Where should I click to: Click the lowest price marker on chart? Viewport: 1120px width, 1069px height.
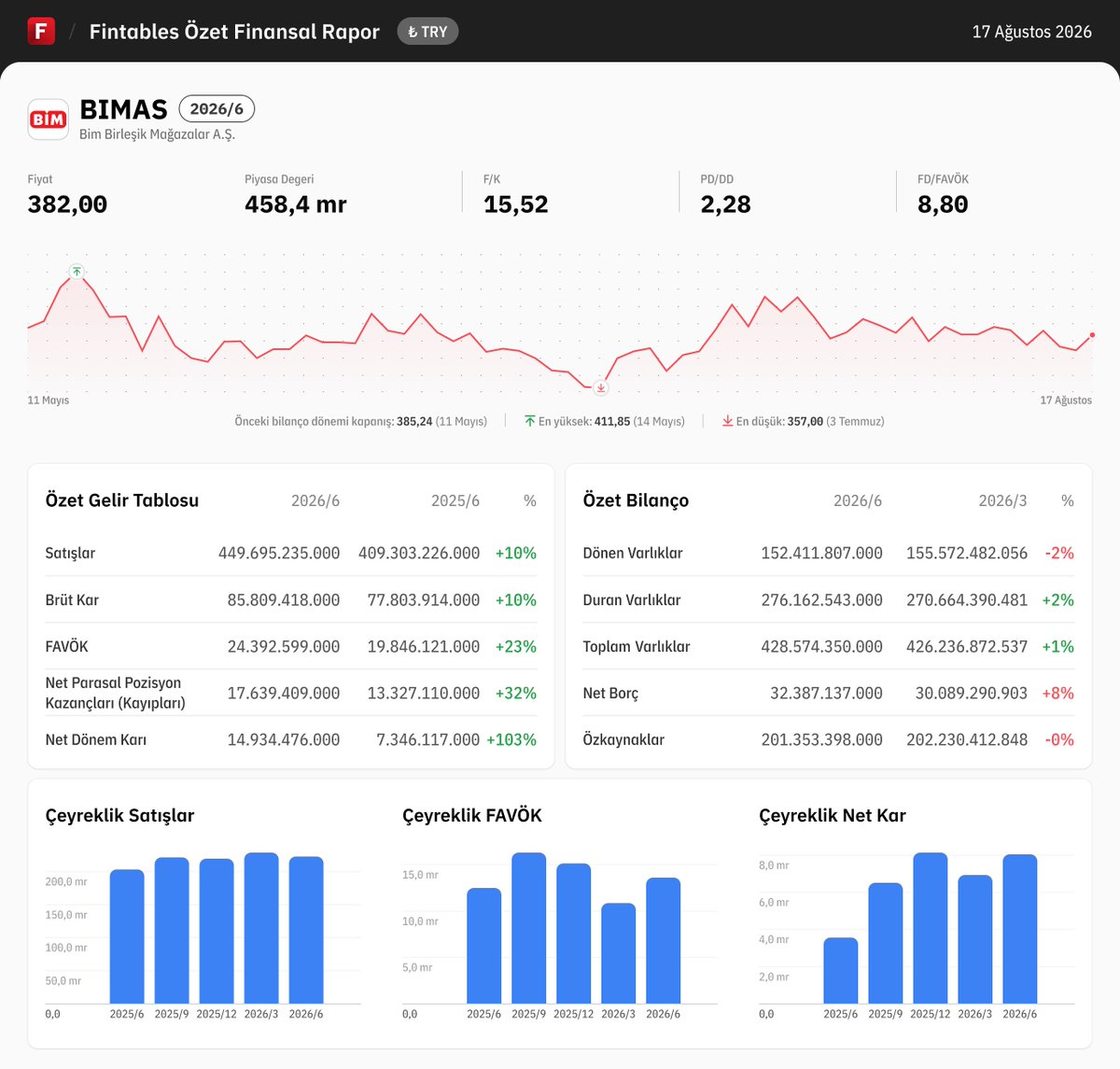tap(601, 387)
